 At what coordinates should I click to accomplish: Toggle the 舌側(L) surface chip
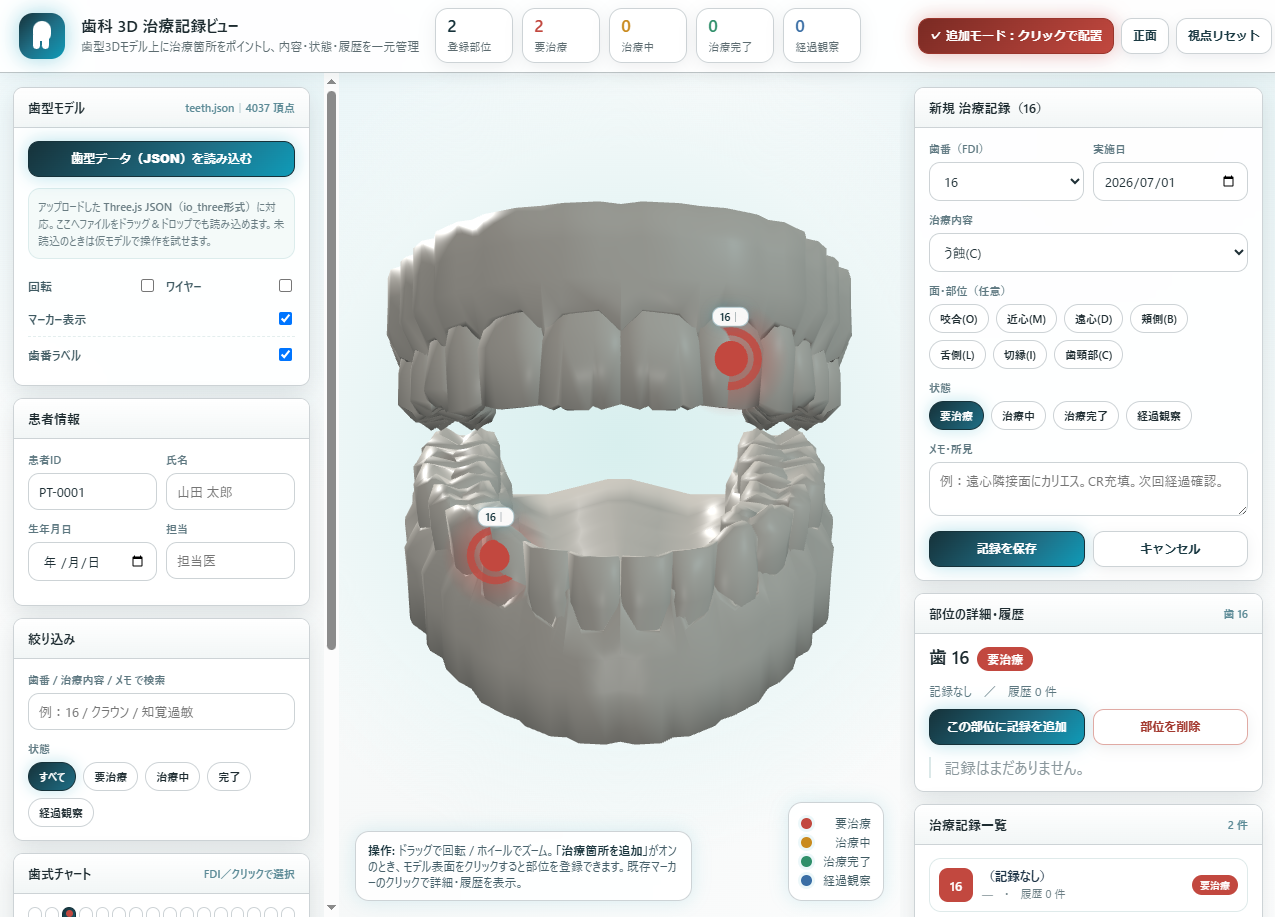[x=958, y=355]
